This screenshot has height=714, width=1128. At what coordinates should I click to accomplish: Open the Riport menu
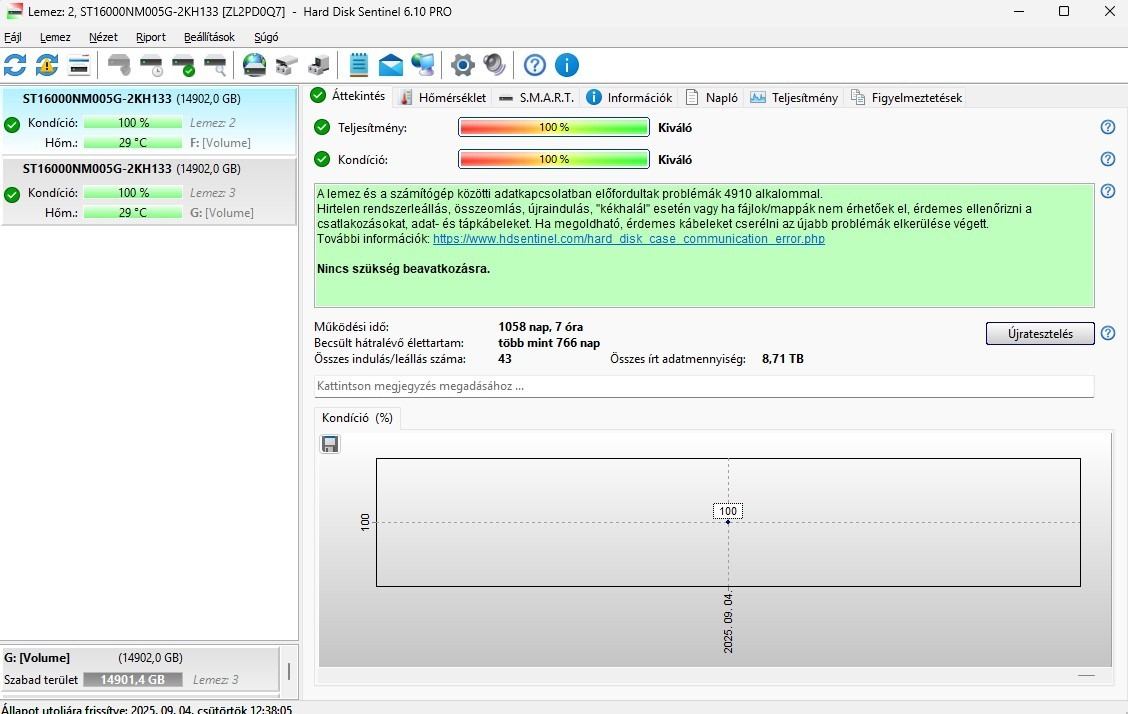(x=150, y=37)
